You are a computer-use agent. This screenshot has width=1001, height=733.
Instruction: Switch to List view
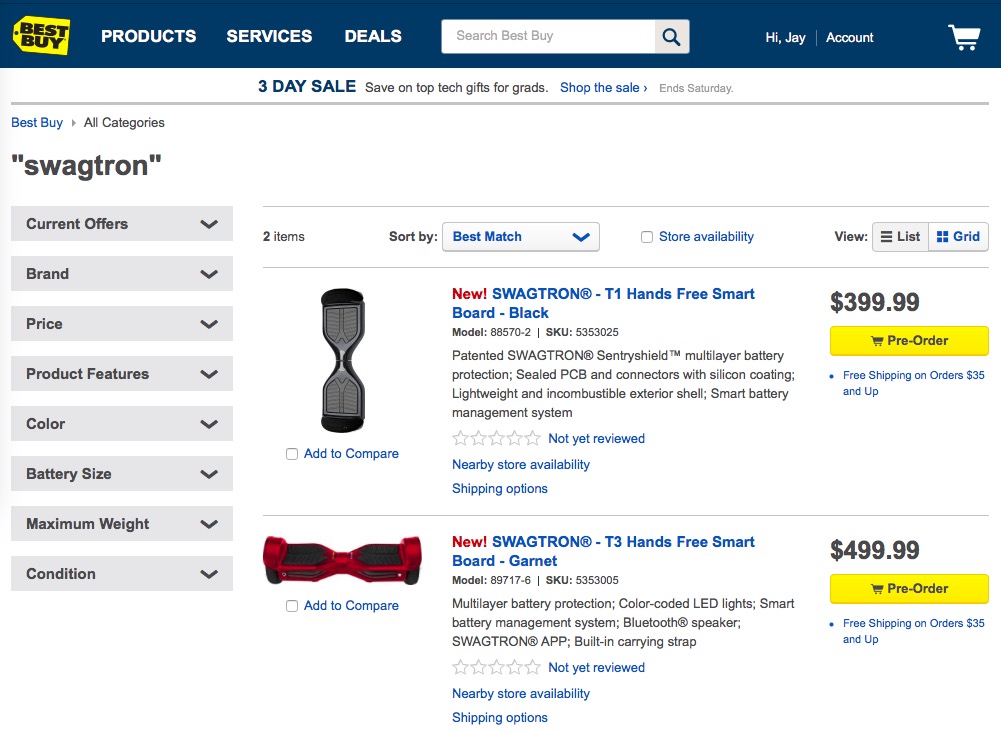tap(900, 237)
